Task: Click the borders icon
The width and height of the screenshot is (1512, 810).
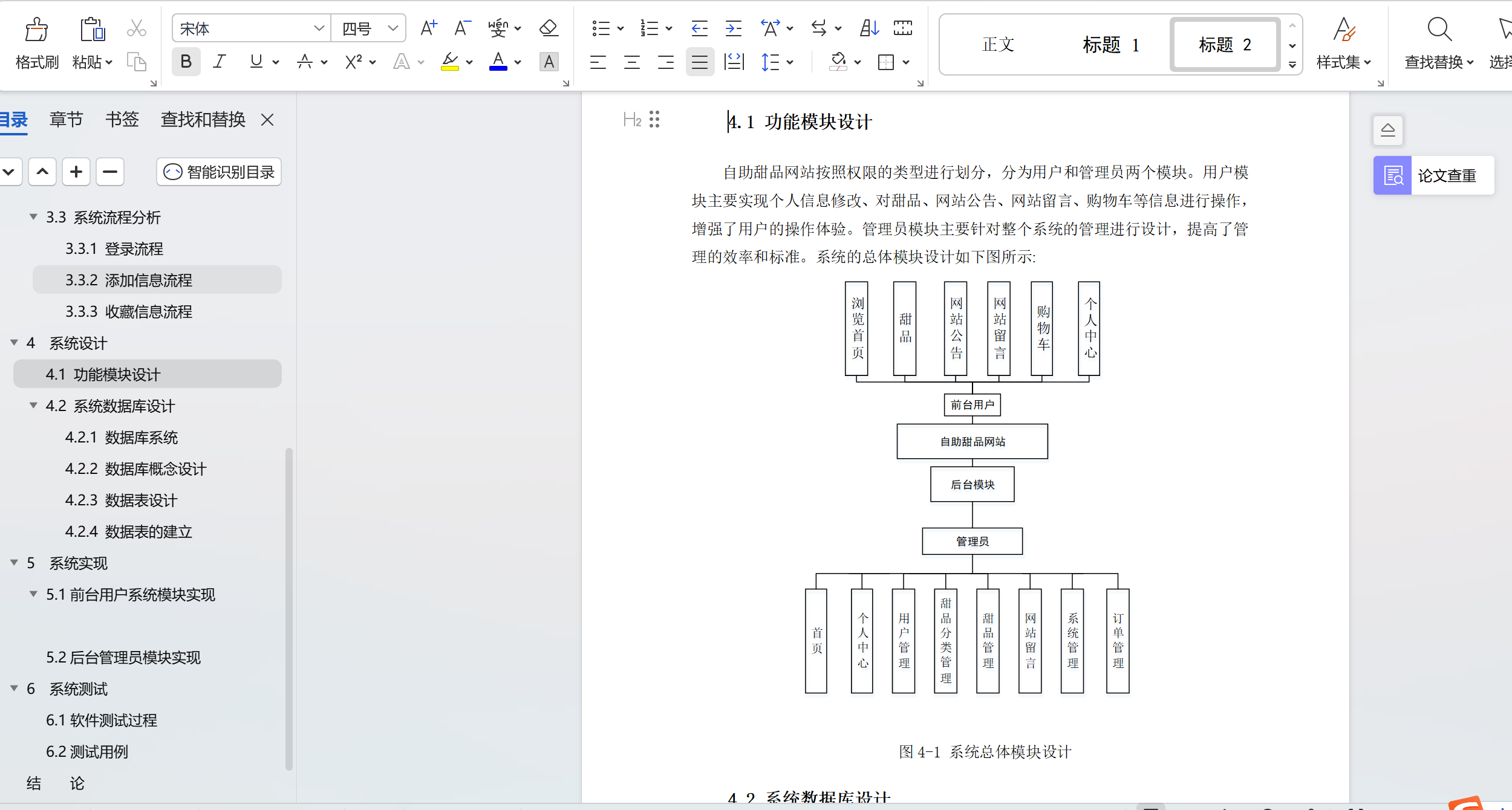Action: tap(886, 62)
